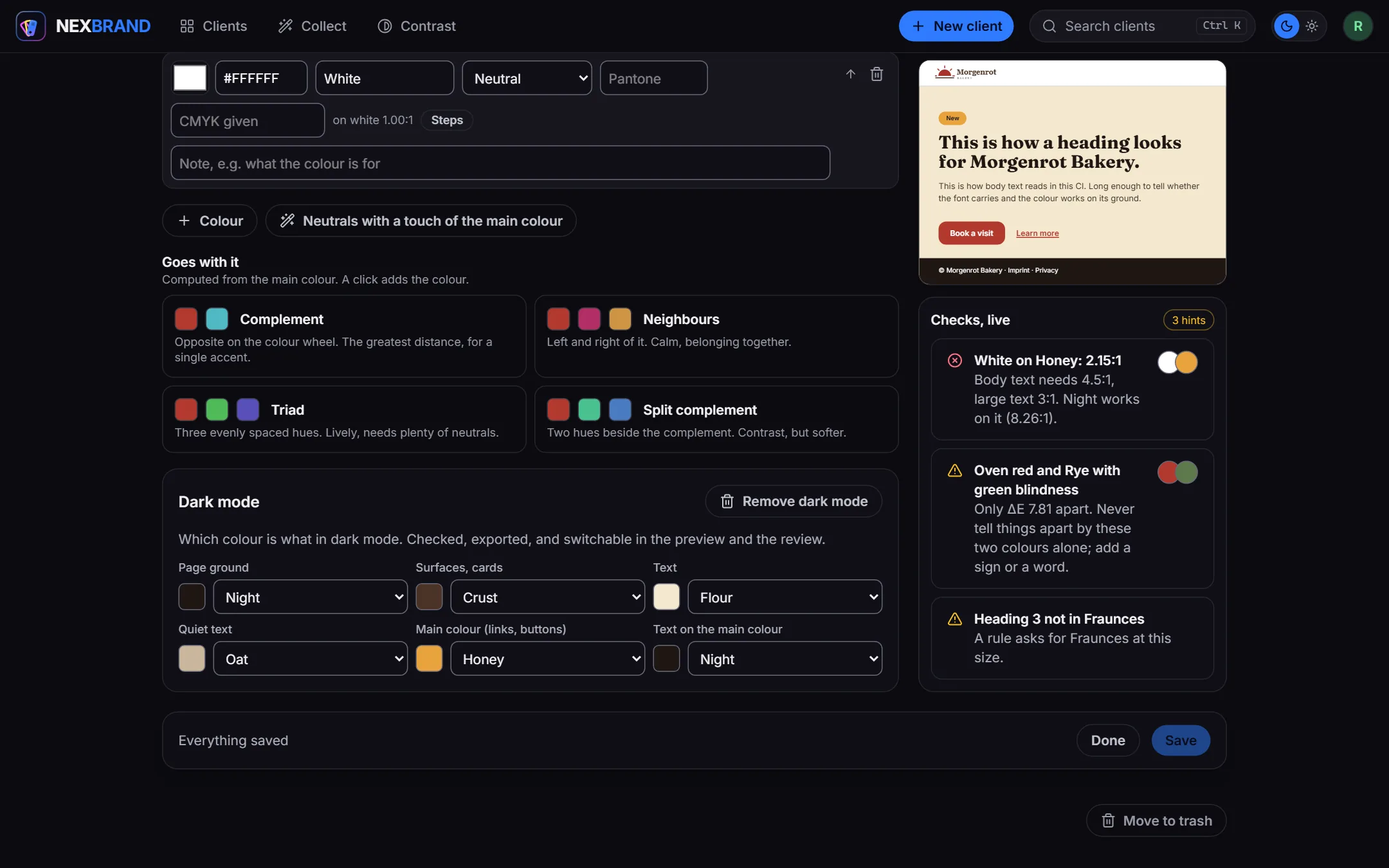Move the White colour up with arrow icon
The height and width of the screenshot is (868, 1389).
coord(851,74)
